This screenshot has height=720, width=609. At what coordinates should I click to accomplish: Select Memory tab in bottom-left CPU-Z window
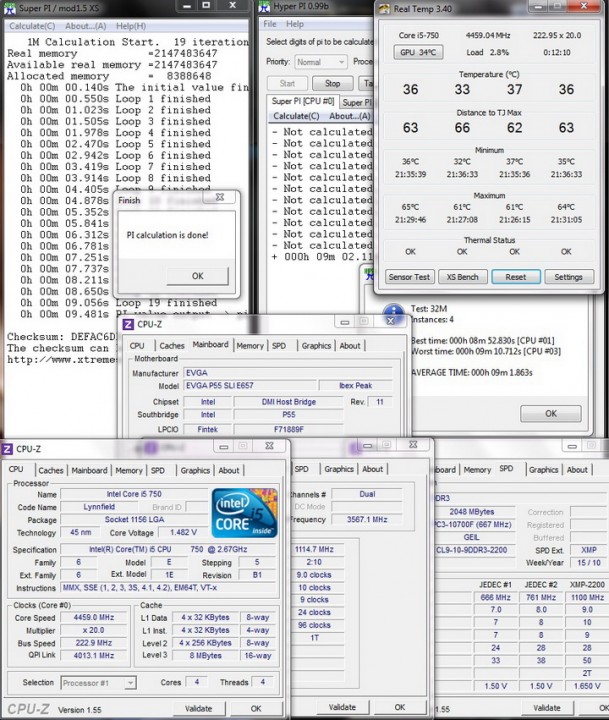coord(129,470)
